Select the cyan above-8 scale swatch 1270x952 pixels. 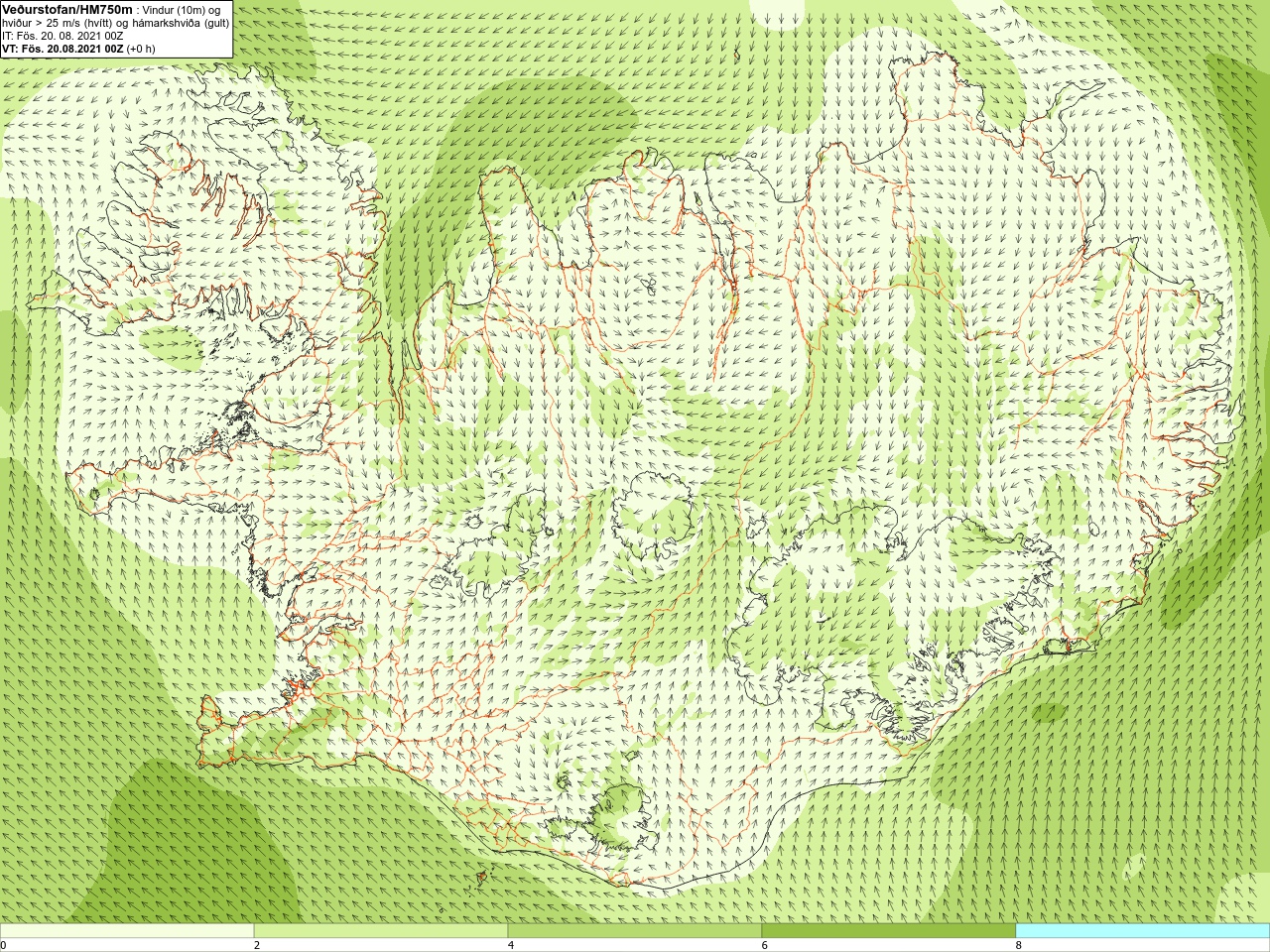pyautogui.click(x=1143, y=931)
